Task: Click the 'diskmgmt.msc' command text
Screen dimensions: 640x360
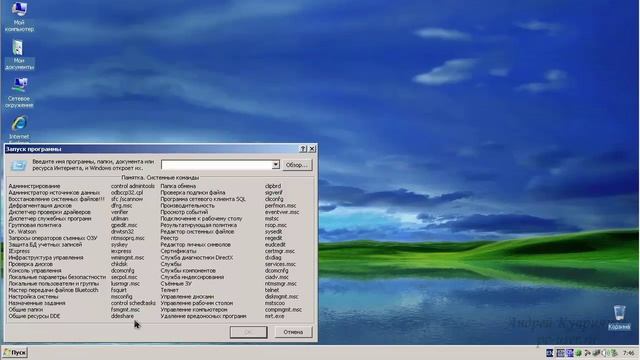Action: coord(281,297)
